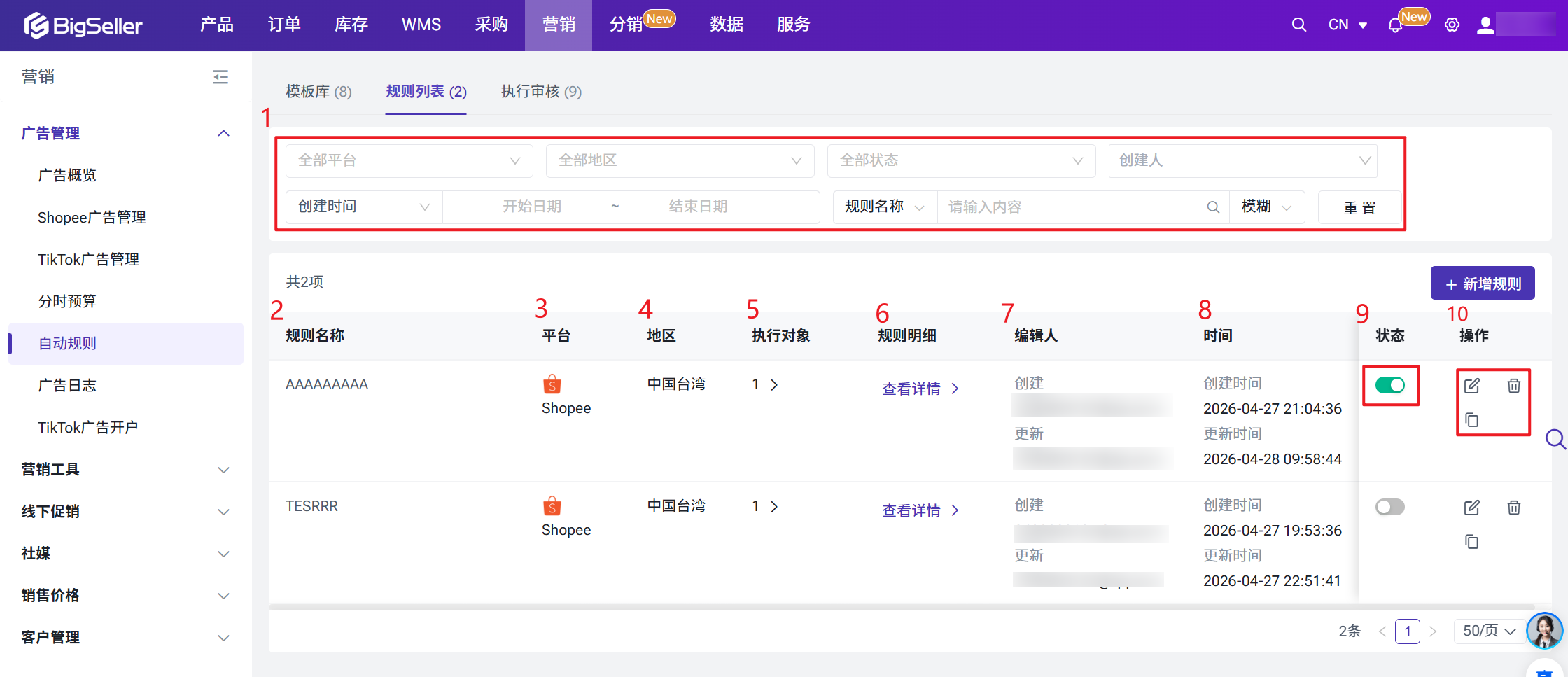Click the rule name search input field
This screenshot has height=677, width=1568.
(x=1074, y=207)
